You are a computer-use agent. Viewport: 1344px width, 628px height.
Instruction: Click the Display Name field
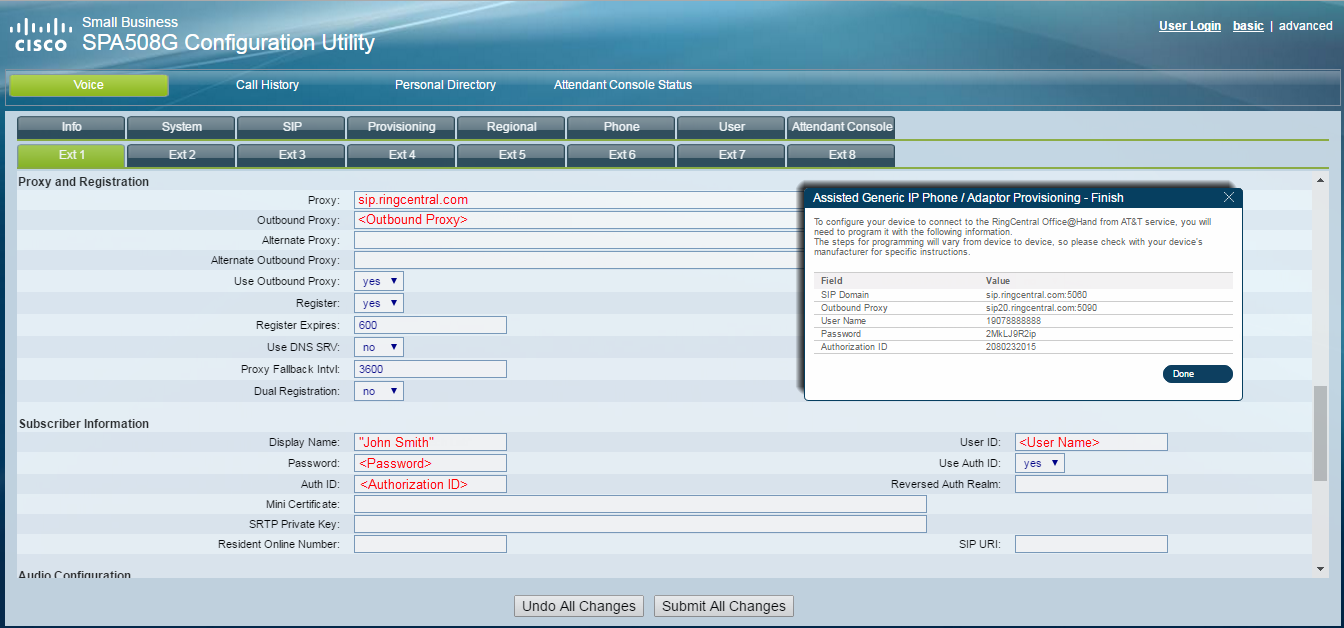pyautogui.click(x=430, y=442)
